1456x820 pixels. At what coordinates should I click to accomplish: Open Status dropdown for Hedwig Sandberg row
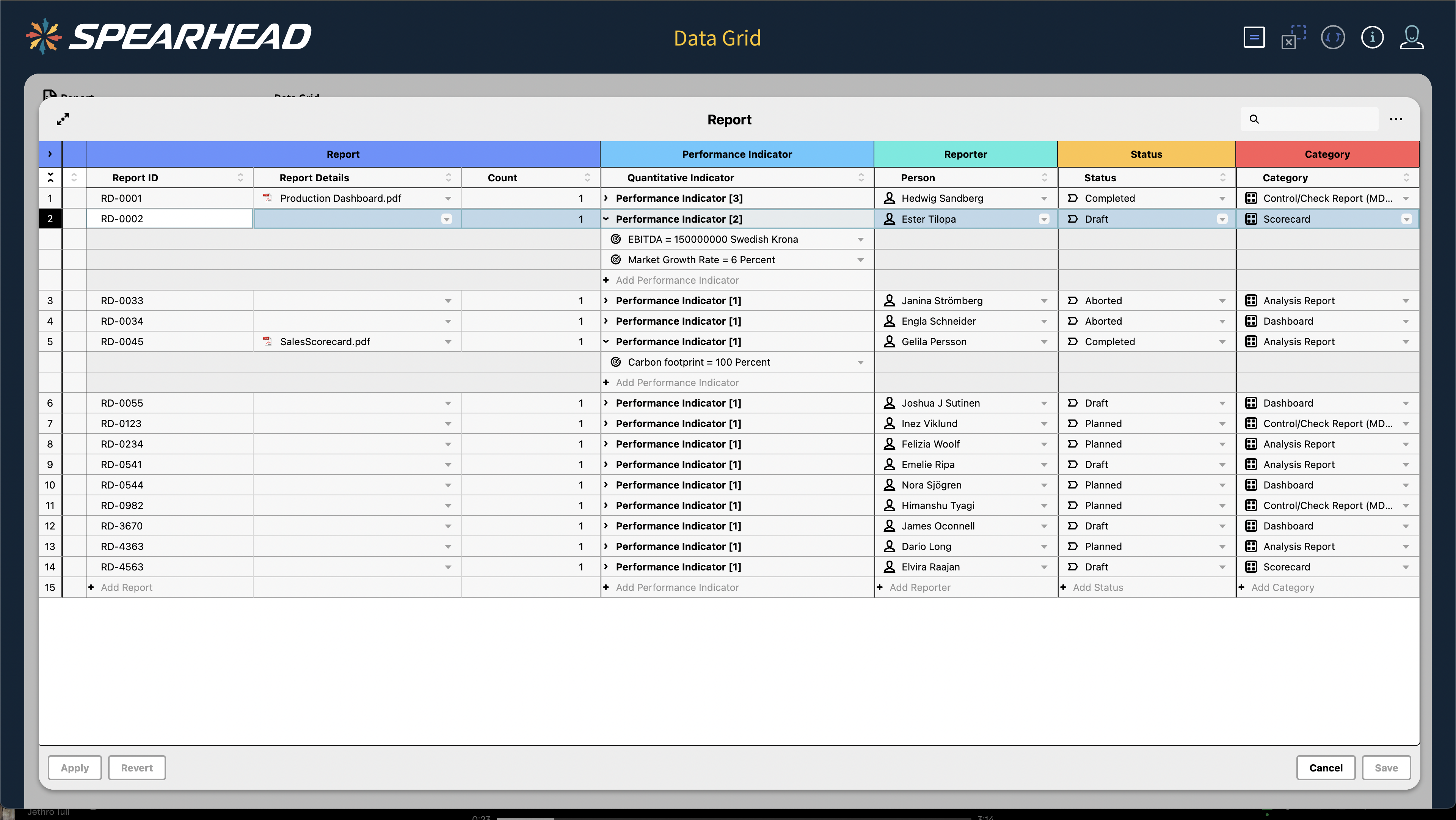[x=1222, y=198]
